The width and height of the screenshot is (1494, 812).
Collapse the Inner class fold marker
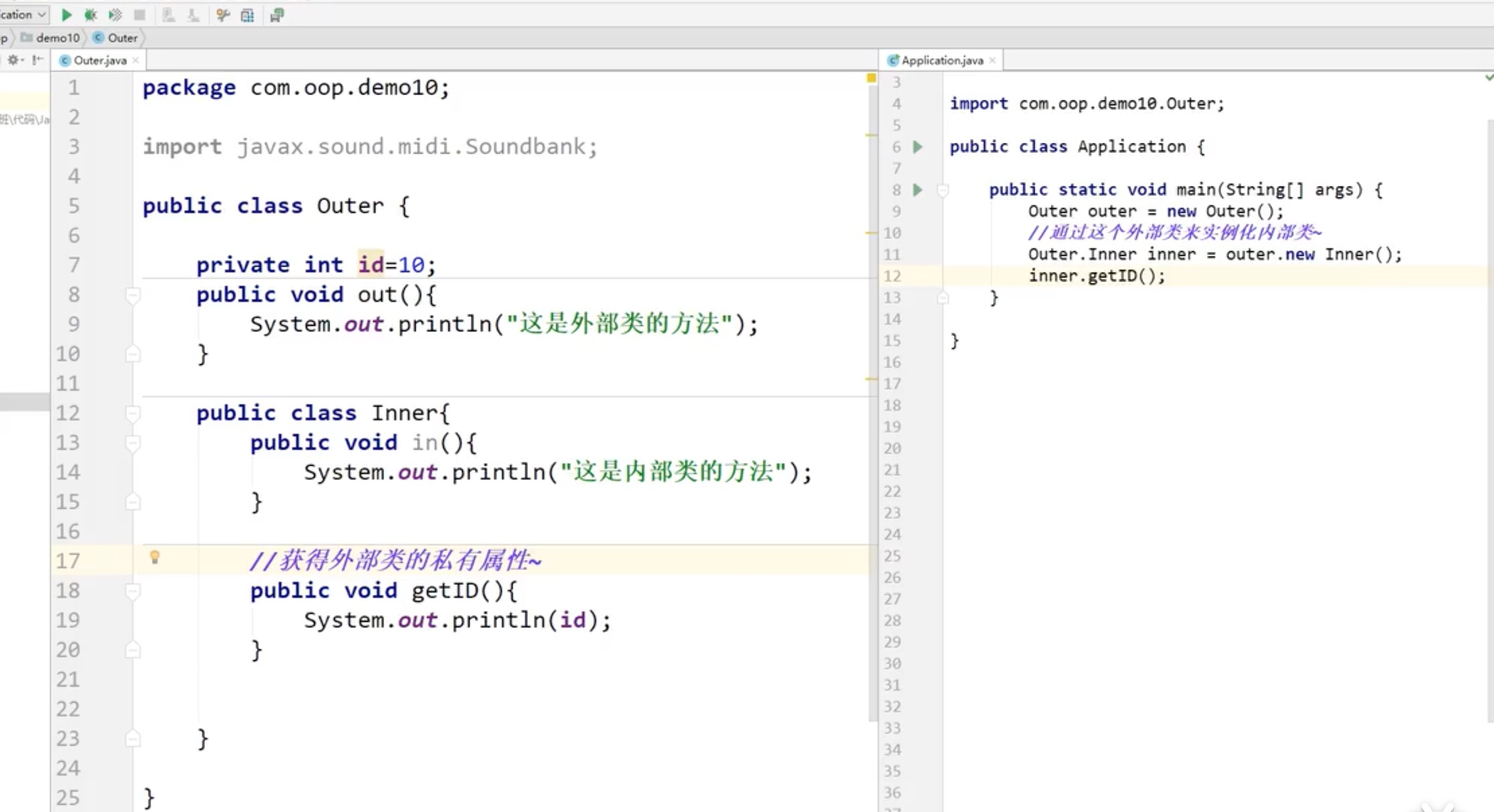point(133,413)
